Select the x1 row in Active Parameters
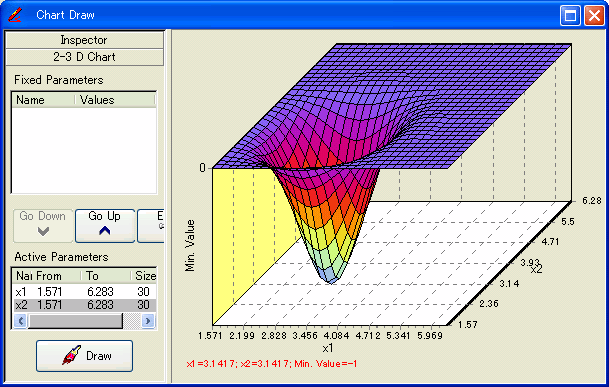The image size is (609, 387). [85, 292]
